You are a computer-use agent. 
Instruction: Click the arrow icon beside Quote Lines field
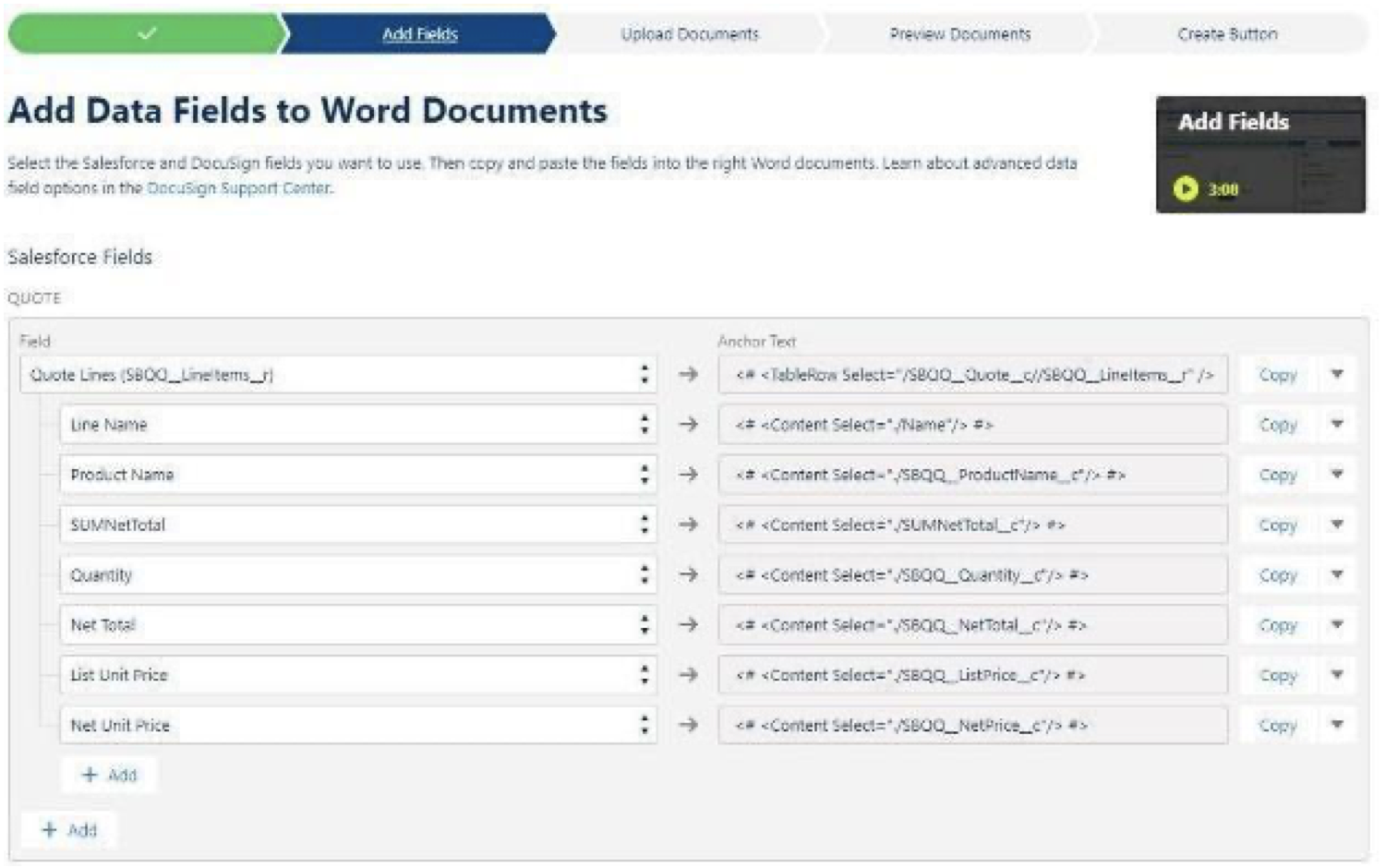pyautogui.click(x=688, y=375)
